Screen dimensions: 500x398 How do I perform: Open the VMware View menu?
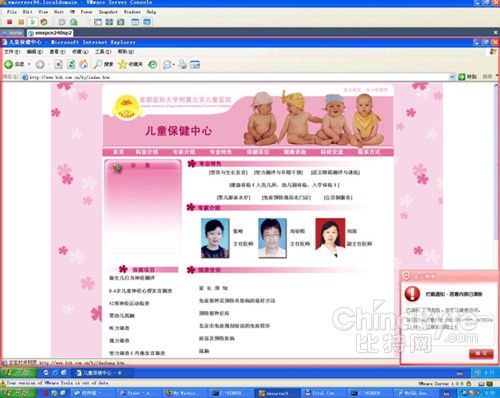(43, 12)
